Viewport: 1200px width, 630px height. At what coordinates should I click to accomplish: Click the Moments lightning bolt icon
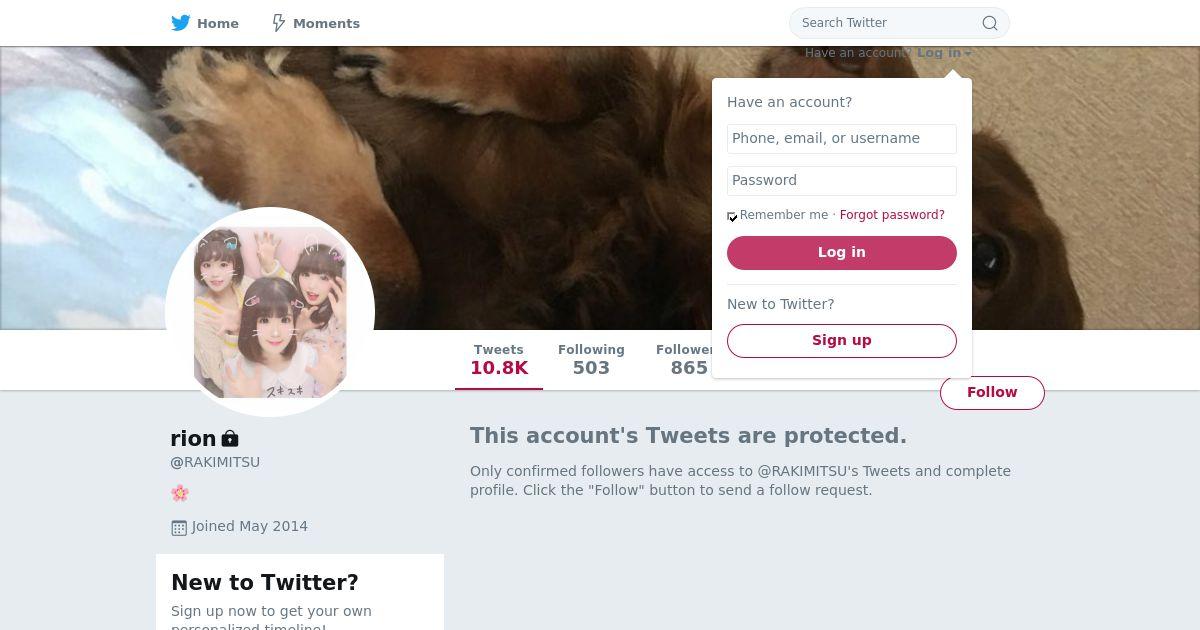tap(279, 23)
